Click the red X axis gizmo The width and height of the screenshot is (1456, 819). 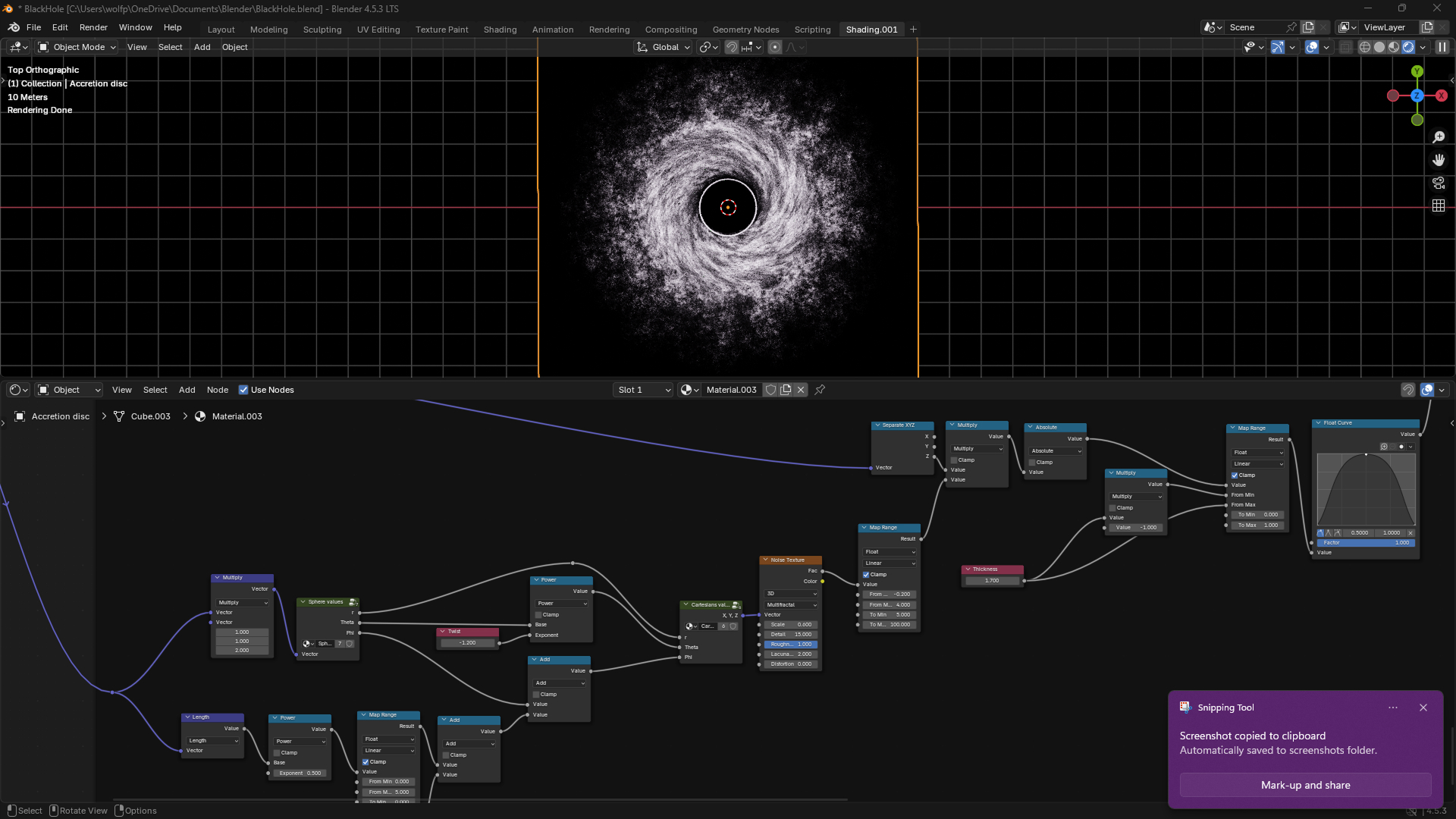pos(1442,96)
